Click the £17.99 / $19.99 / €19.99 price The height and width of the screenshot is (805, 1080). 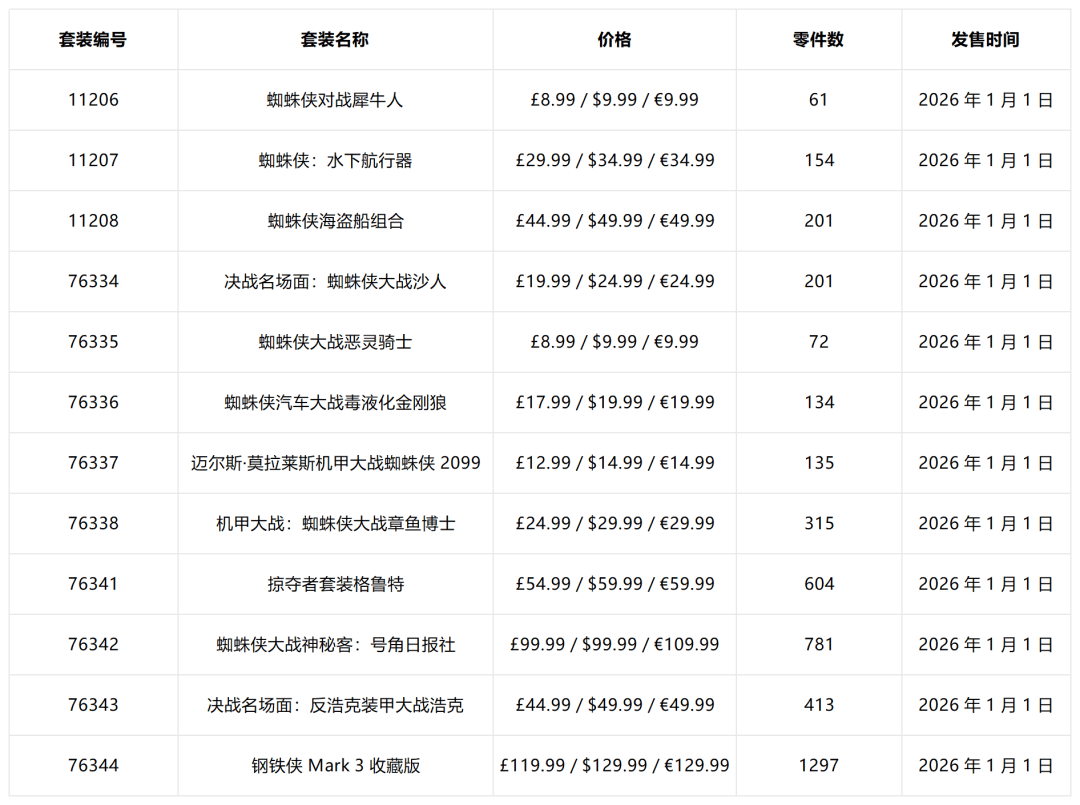(614, 403)
